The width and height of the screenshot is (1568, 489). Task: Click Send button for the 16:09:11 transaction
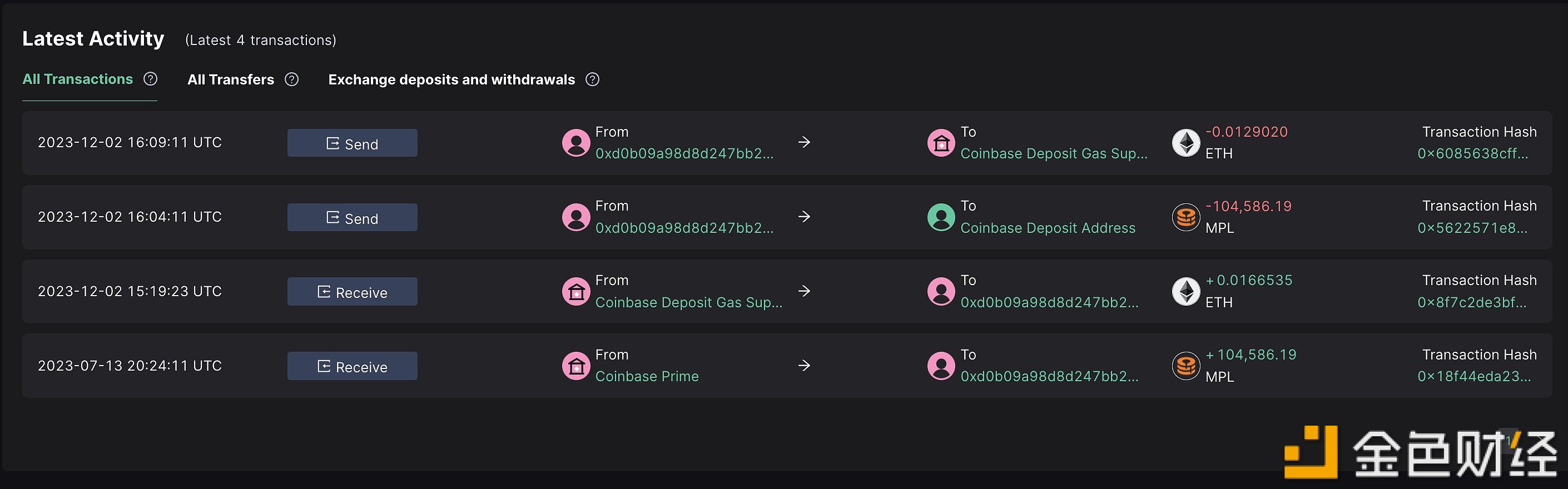(353, 143)
